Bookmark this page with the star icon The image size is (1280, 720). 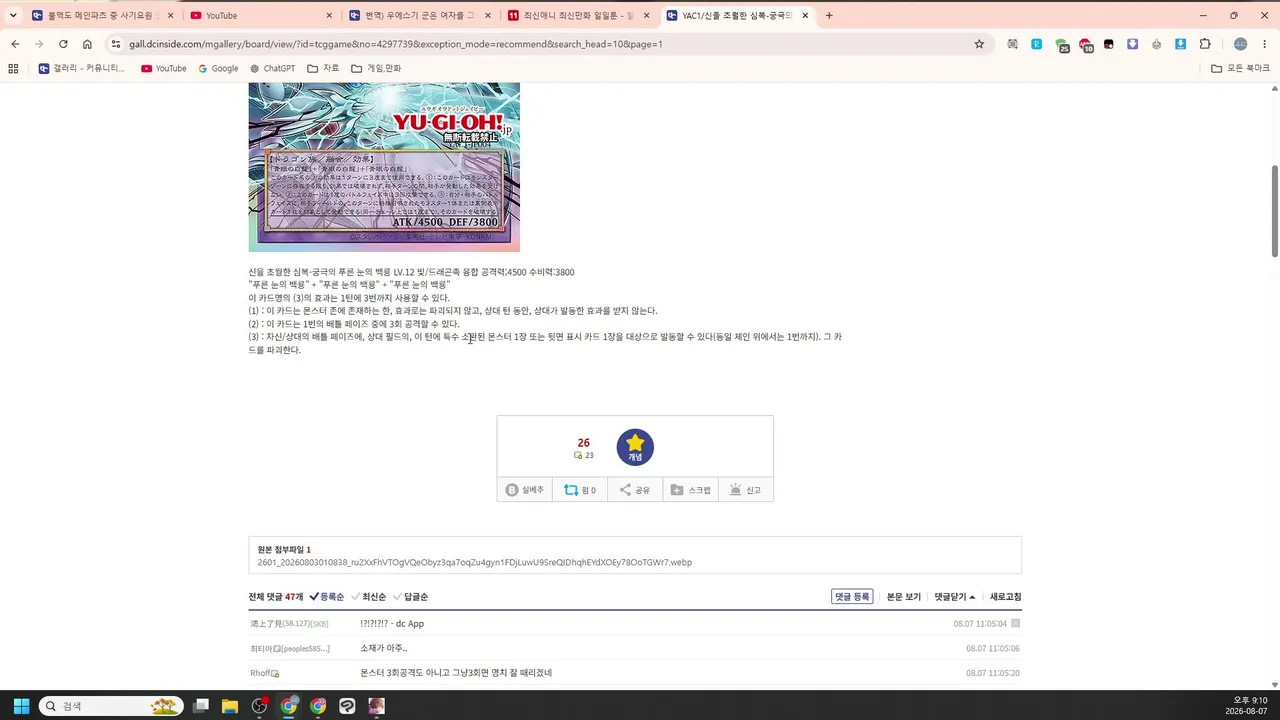click(x=979, y=44)
